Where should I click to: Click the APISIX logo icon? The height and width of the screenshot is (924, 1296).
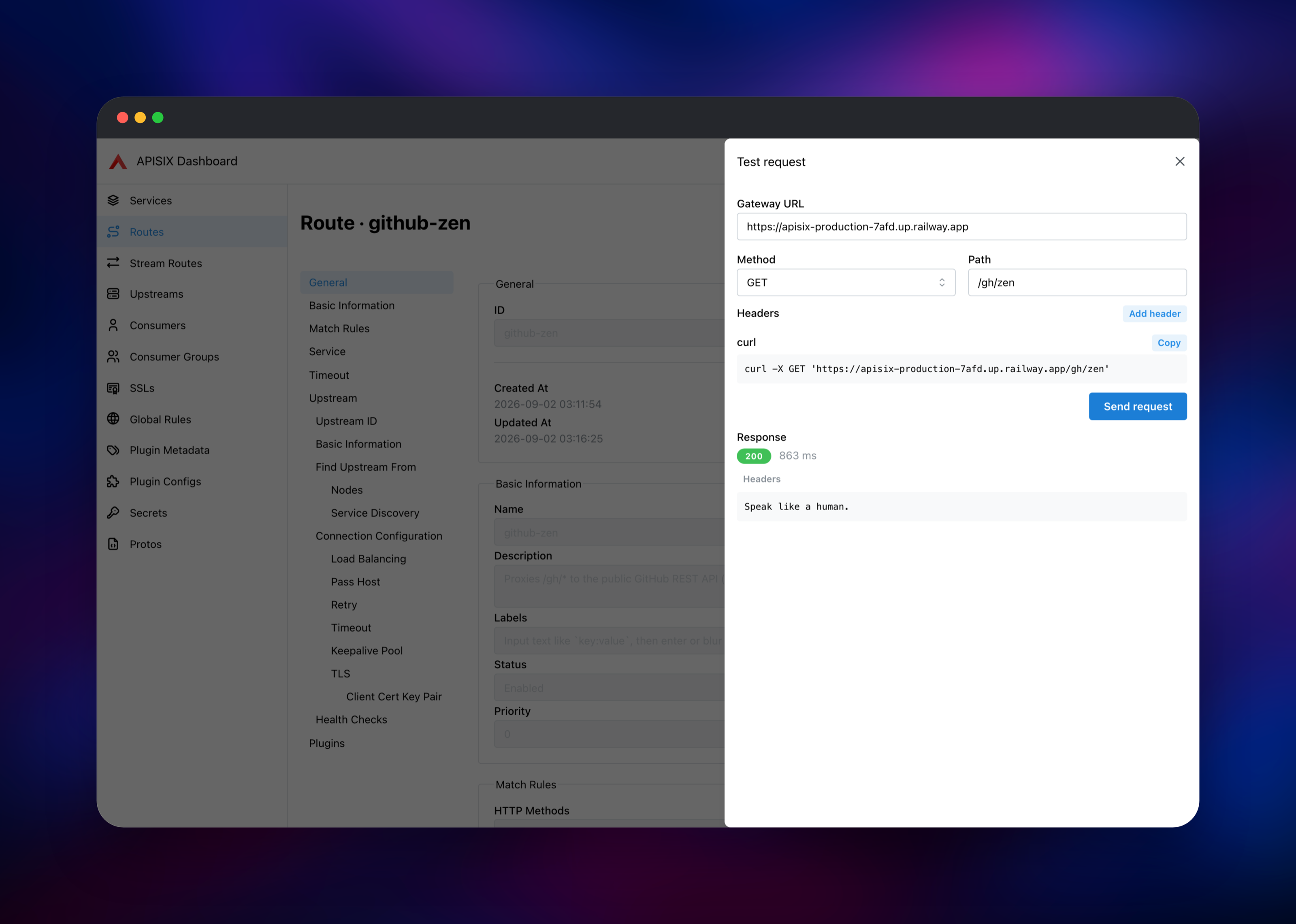pyautogui.click(x=118, y=162)
